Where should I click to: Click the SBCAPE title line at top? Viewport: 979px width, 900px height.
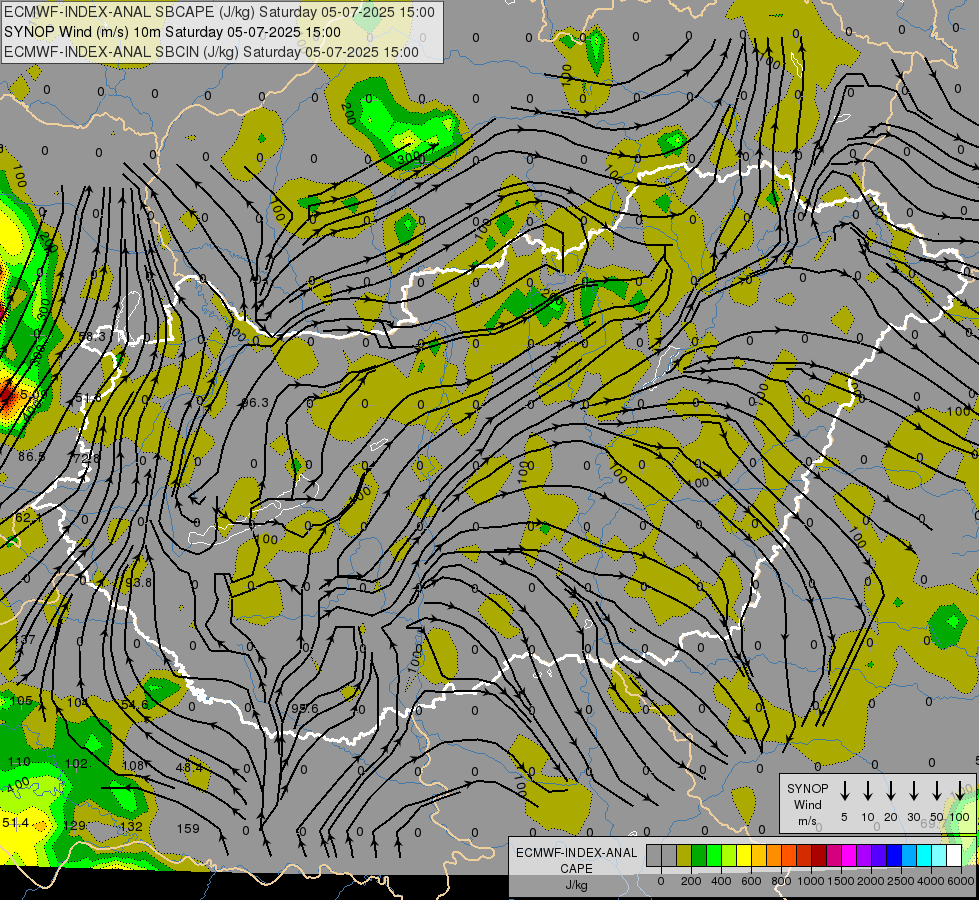pyautogui.click(x=219, y=12)
